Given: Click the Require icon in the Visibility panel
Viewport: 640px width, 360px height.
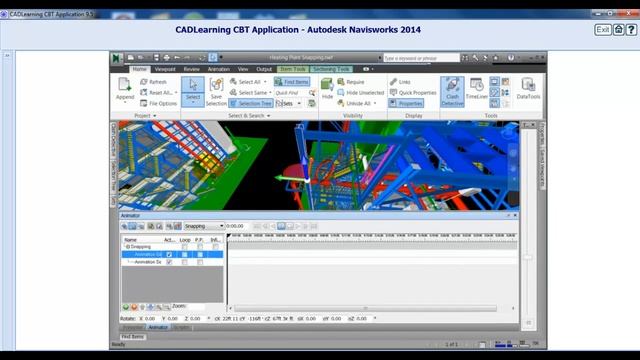Looking at the screenshot, I should 341,82.
